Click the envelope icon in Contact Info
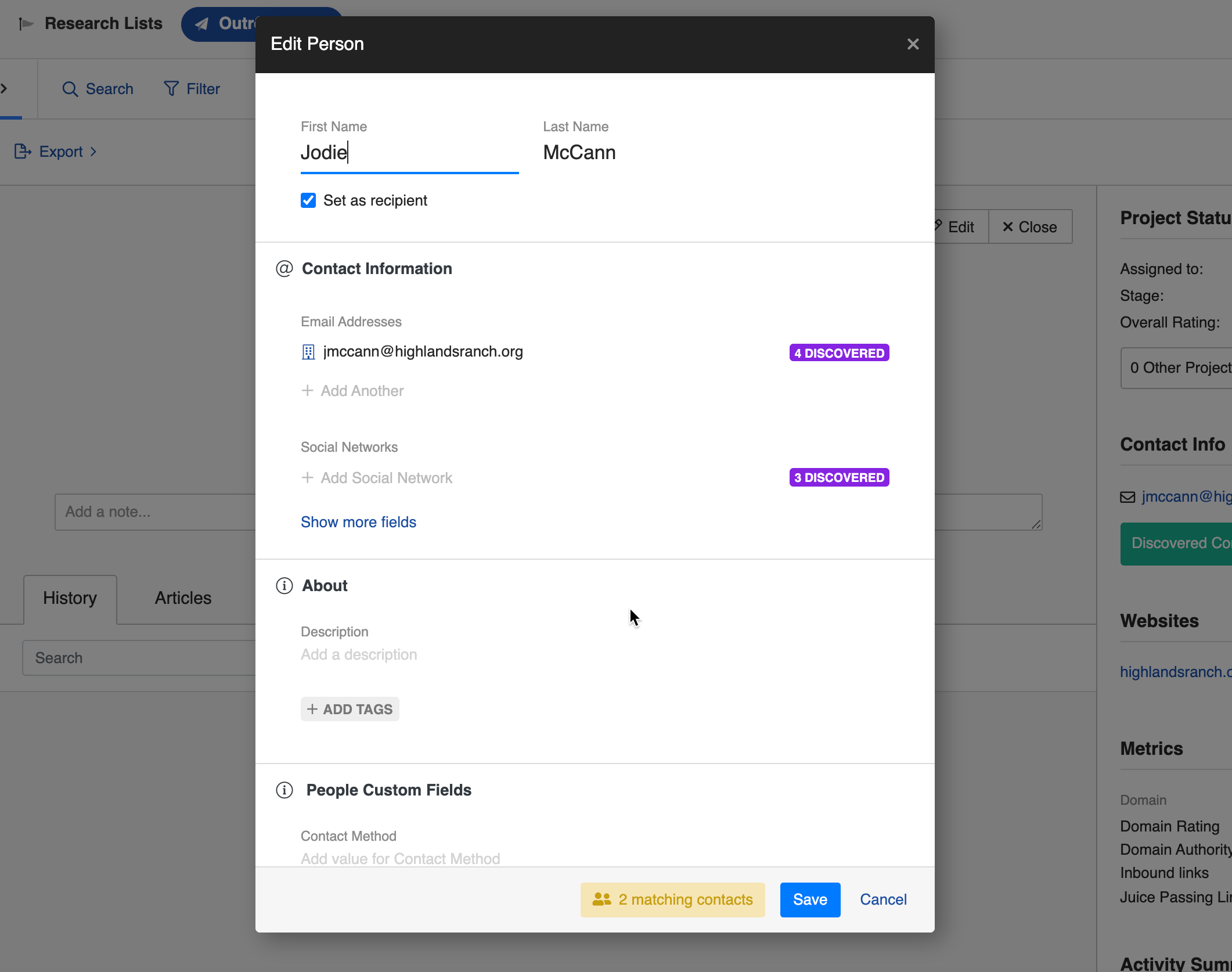1232x972 pixels. pyautogui.click(x=1127, y=497)
